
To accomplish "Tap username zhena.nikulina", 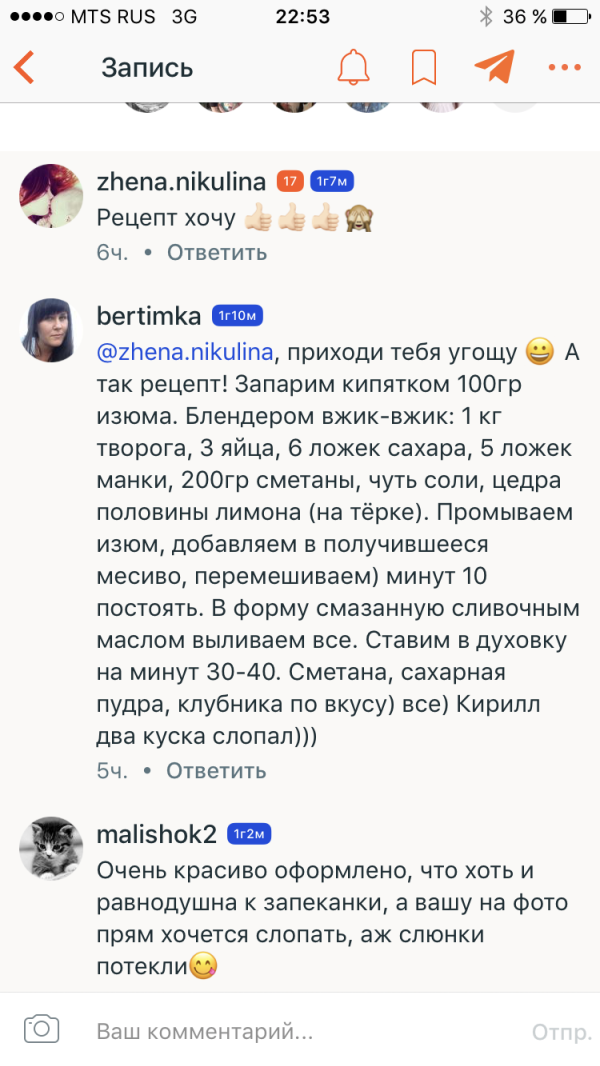I will click(x=181, y=181).
